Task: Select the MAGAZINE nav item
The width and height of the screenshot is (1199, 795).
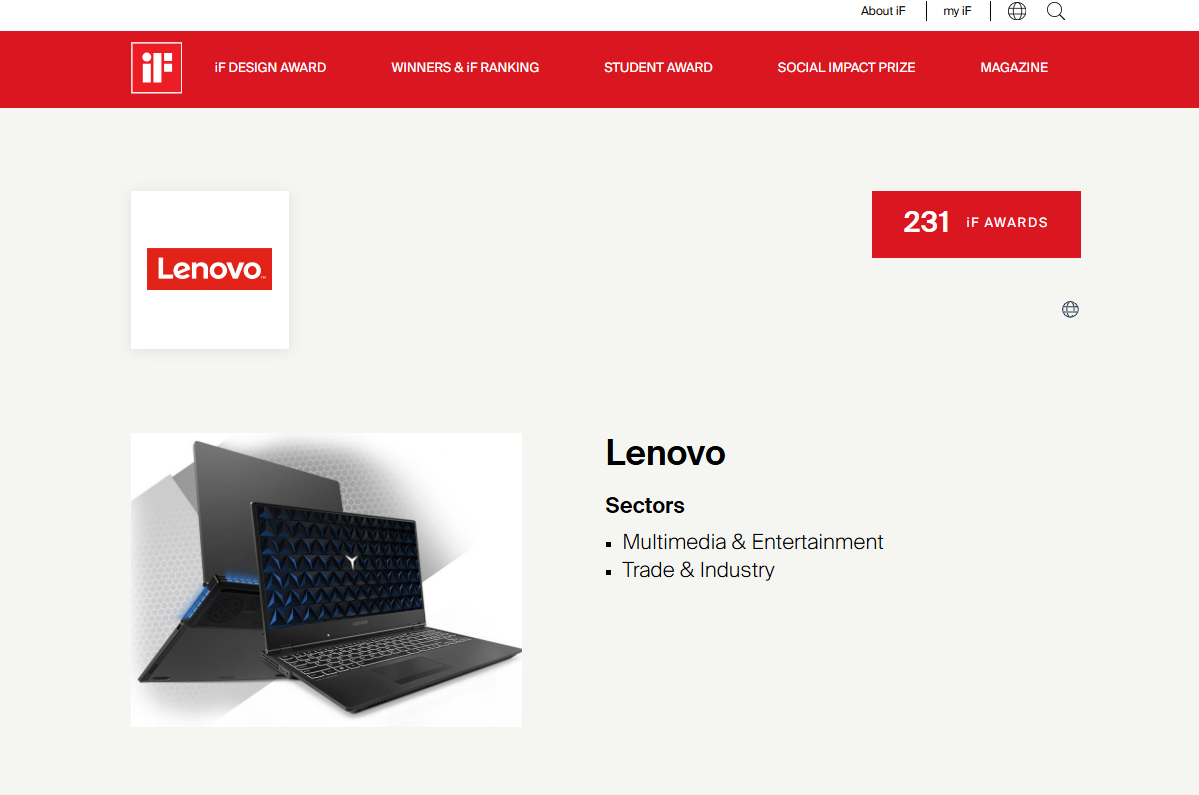Action: coord(1014,67)
